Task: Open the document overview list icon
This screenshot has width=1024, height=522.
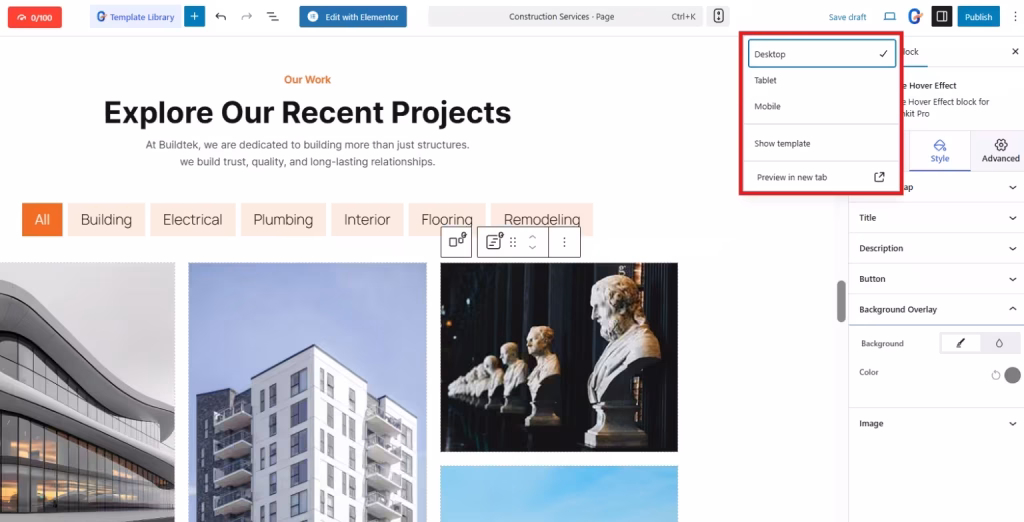Action: 272,17
